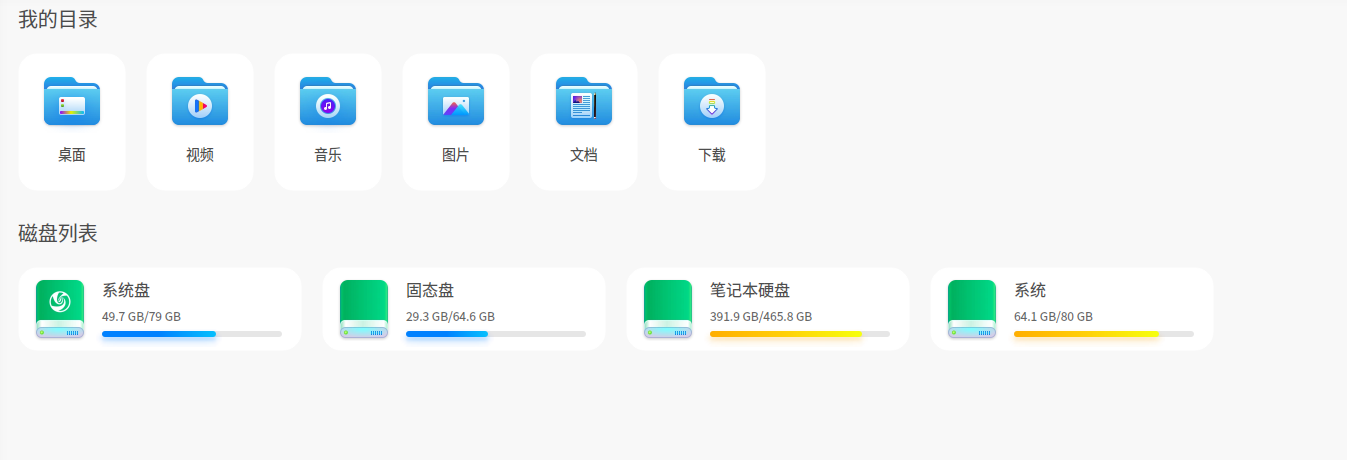
Task: Open the 下载 folder icon
Action: pos(712,101)
